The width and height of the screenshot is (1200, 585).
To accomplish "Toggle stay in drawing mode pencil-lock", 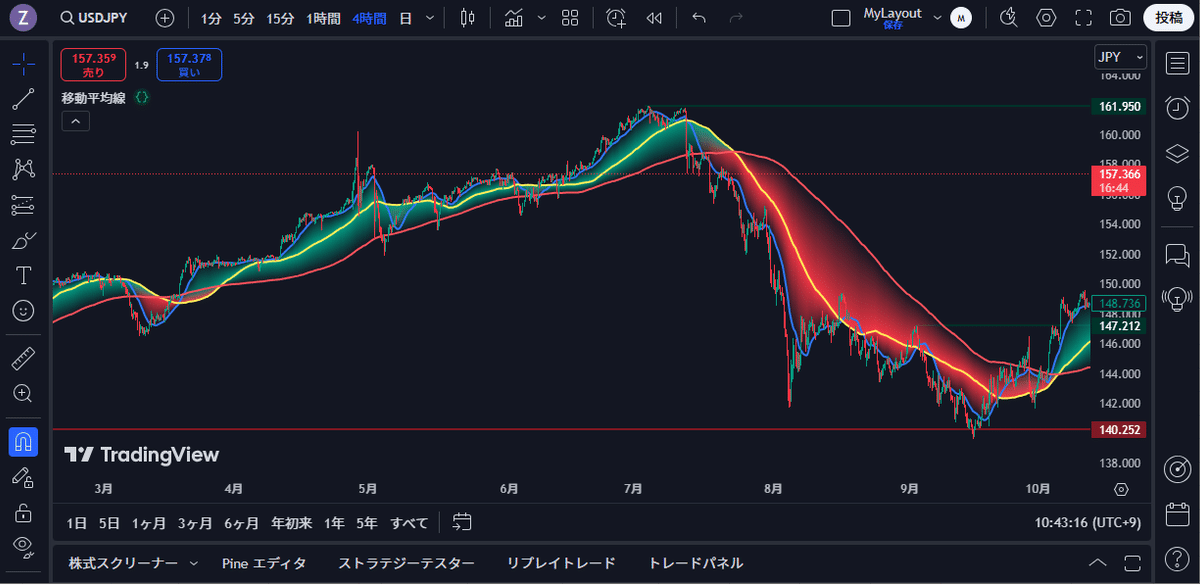I will pyautogui.click(x=23, y=477).
